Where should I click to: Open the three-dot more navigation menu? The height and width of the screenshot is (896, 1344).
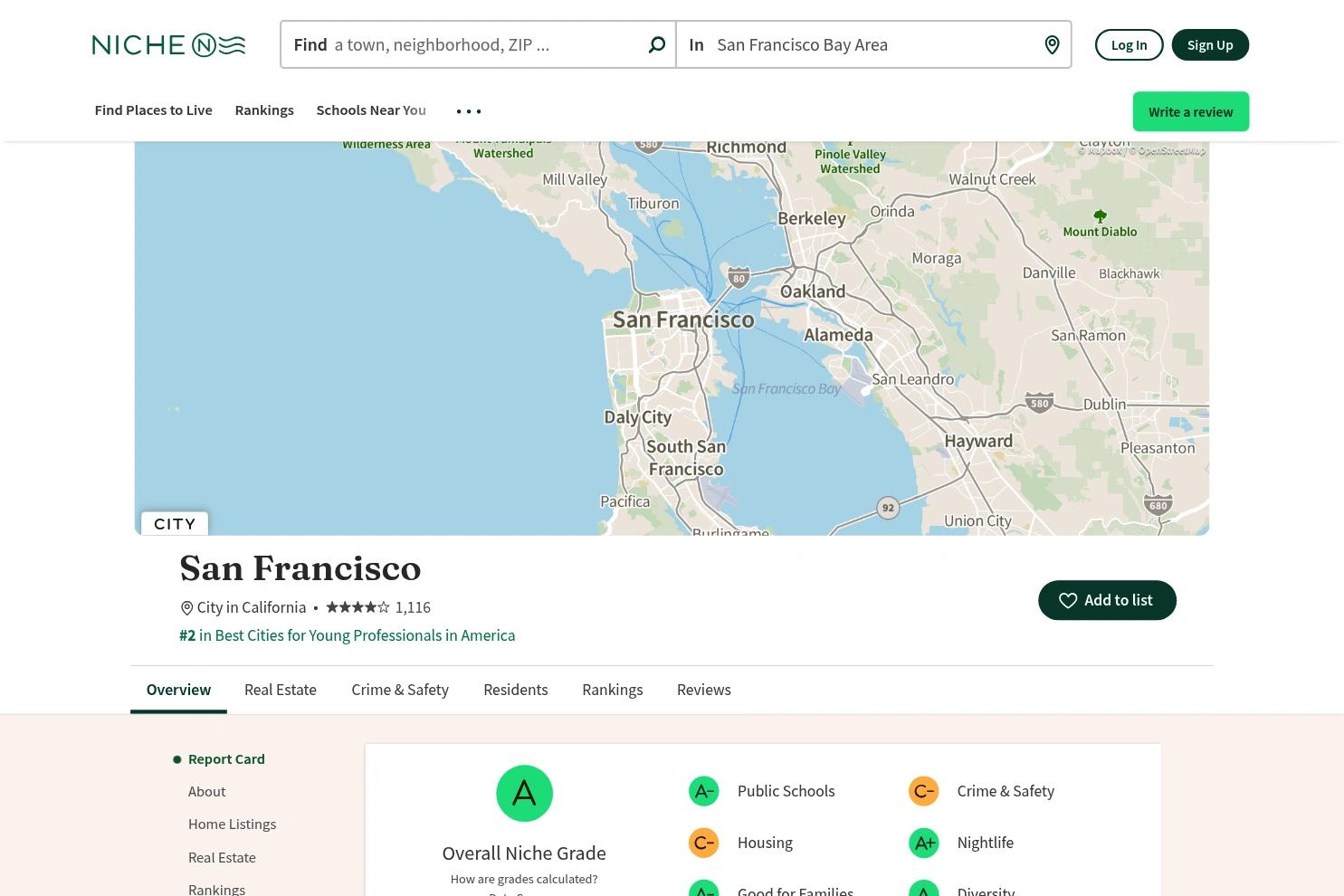click(469, 111)
